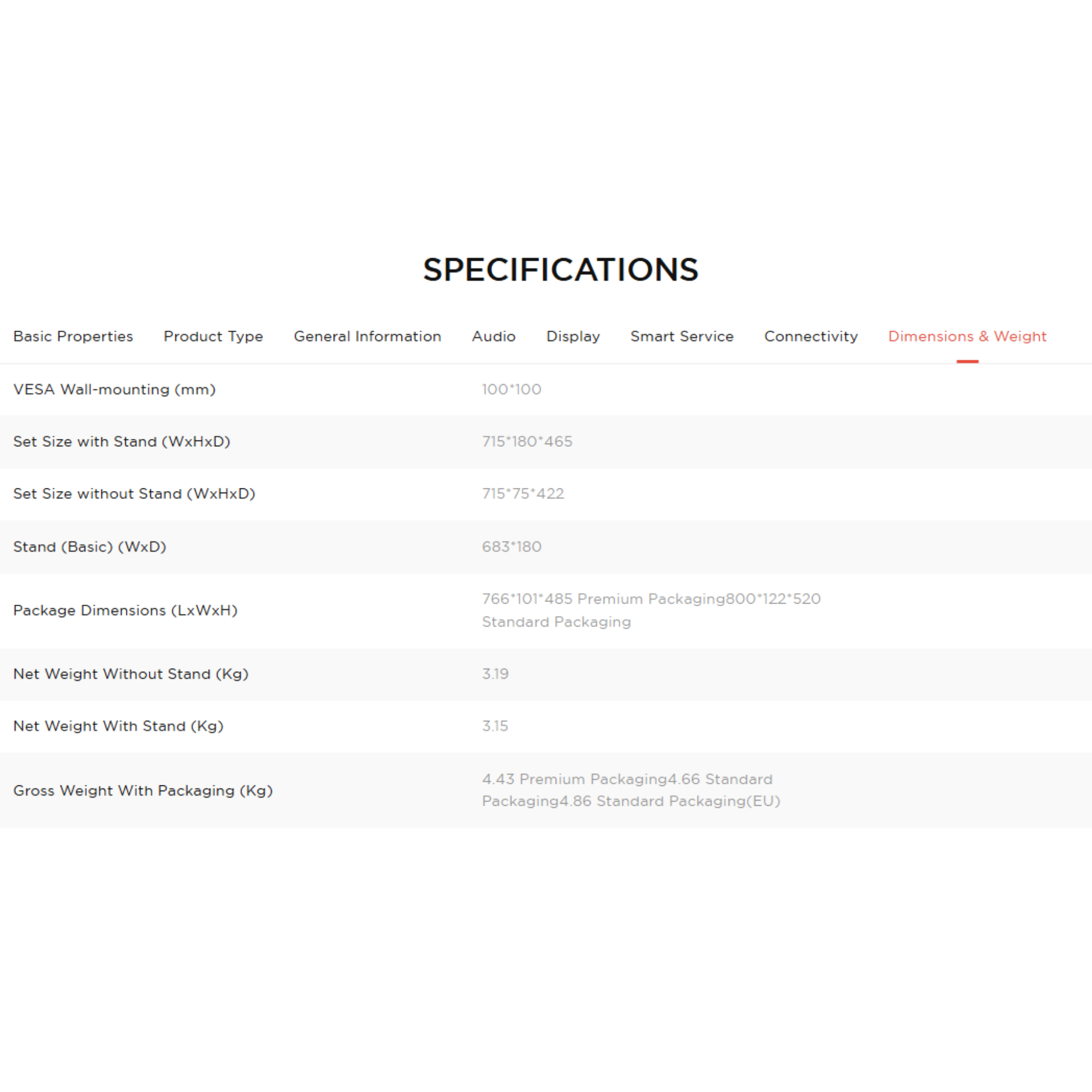Go to the Audio tab
Screen dimensions: 1092x1092
[493, 336]
